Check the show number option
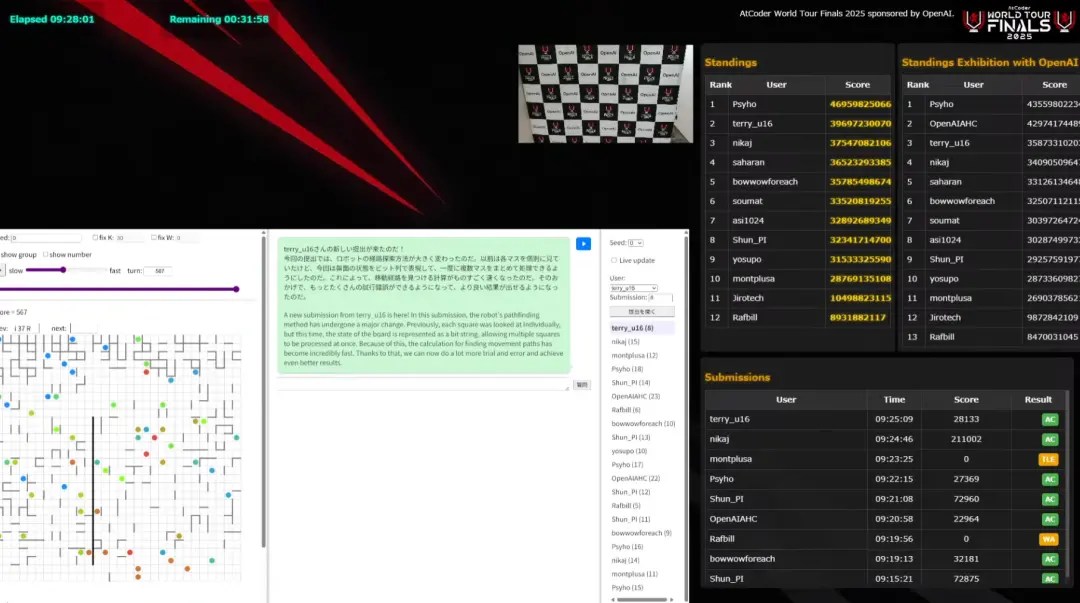Screen dimensions: 1080x603 (x=46, y=255)
